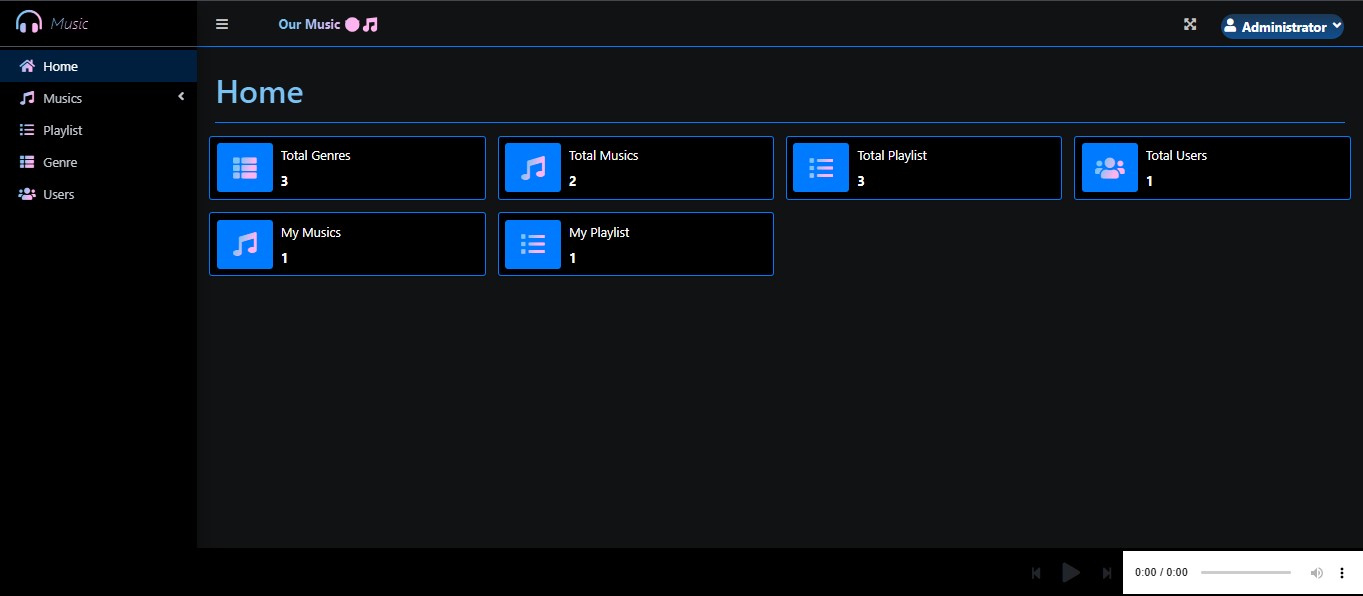
Task: Open Playlist in the sidebar
Action: point(98,130)
